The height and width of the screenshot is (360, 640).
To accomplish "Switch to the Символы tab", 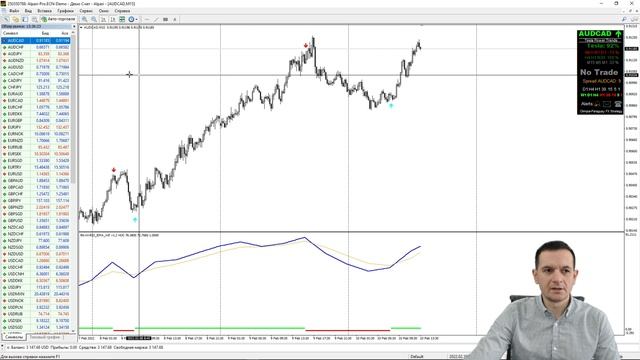I will pos(14,338).
